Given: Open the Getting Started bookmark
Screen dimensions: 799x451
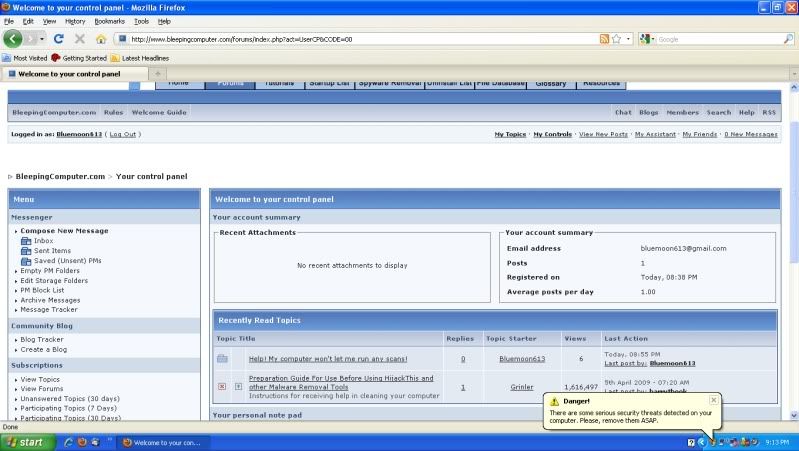Looking at the screenshot, I should 79,58.
